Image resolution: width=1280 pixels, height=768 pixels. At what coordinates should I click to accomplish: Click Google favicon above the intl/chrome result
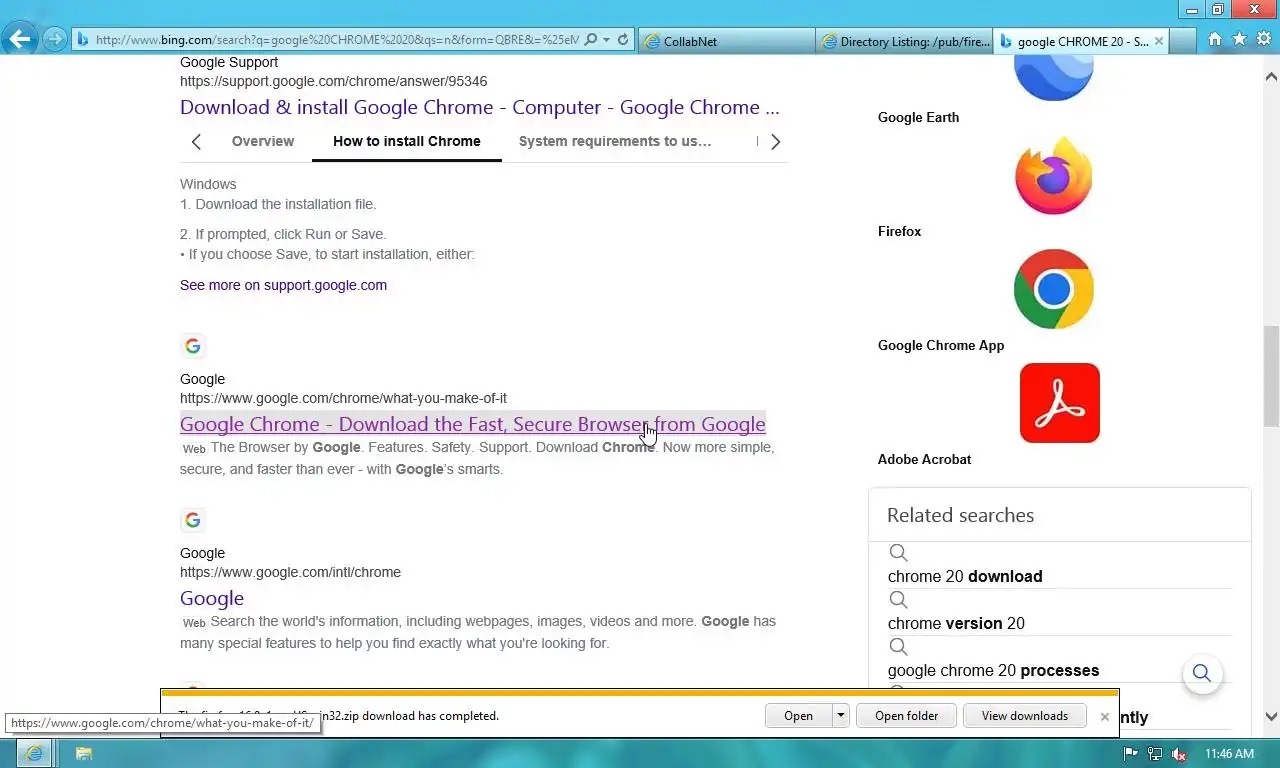point(193,520)
